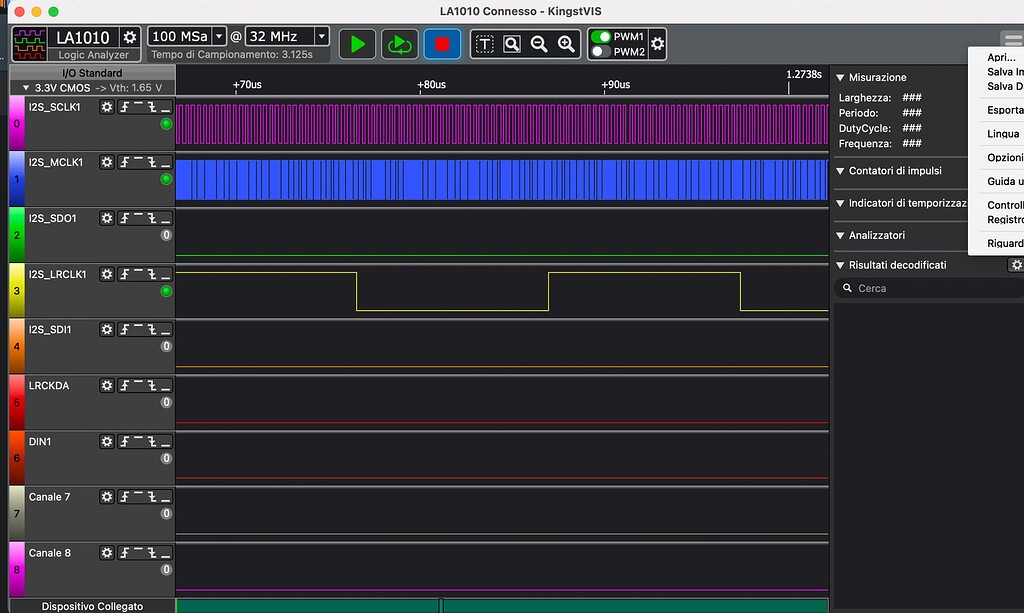
Task: Zoom in the waveform view
Action: (x=567, y=44)
